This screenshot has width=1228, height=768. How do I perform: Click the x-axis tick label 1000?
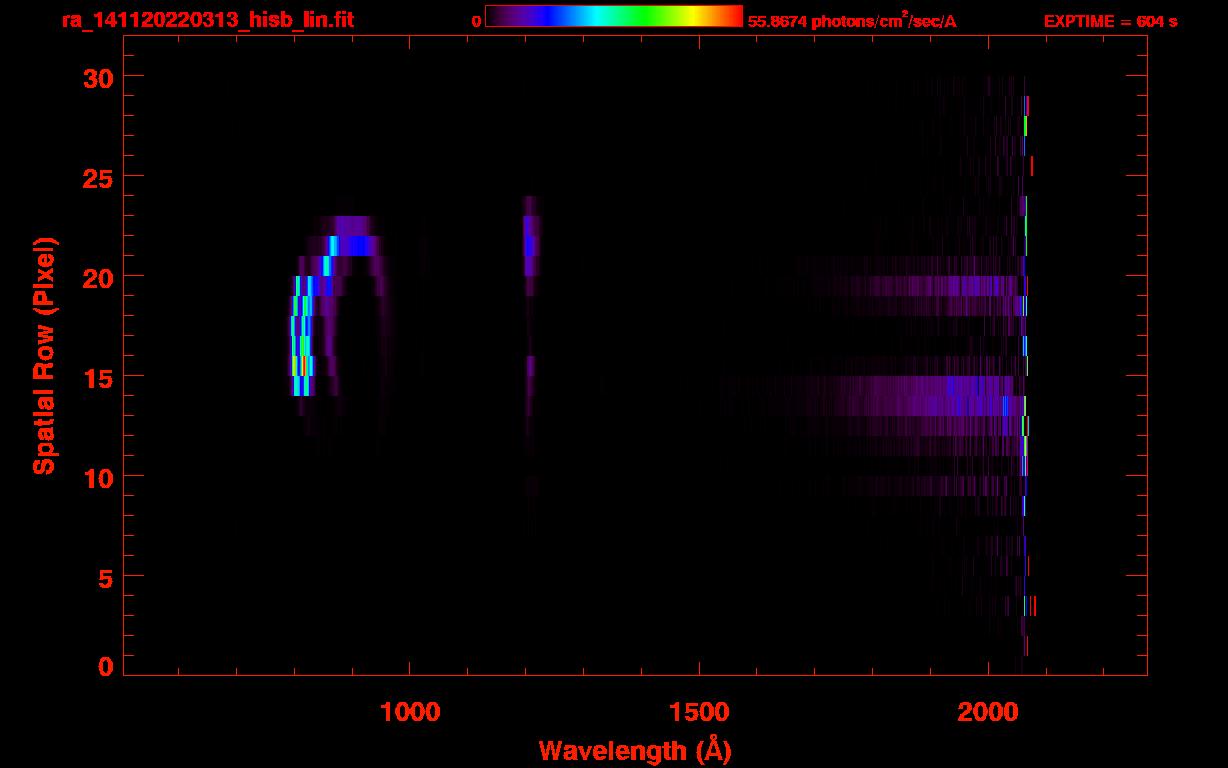coord(409,712)
